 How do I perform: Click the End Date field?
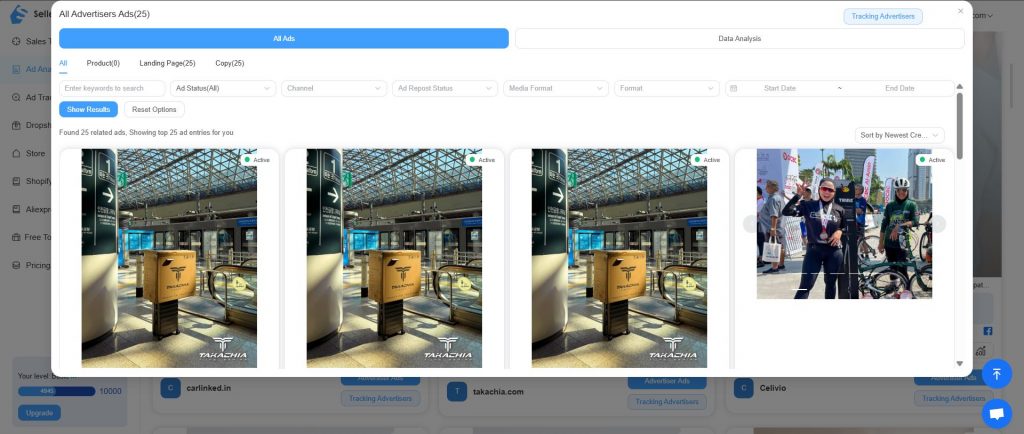(x=899, y=88)
